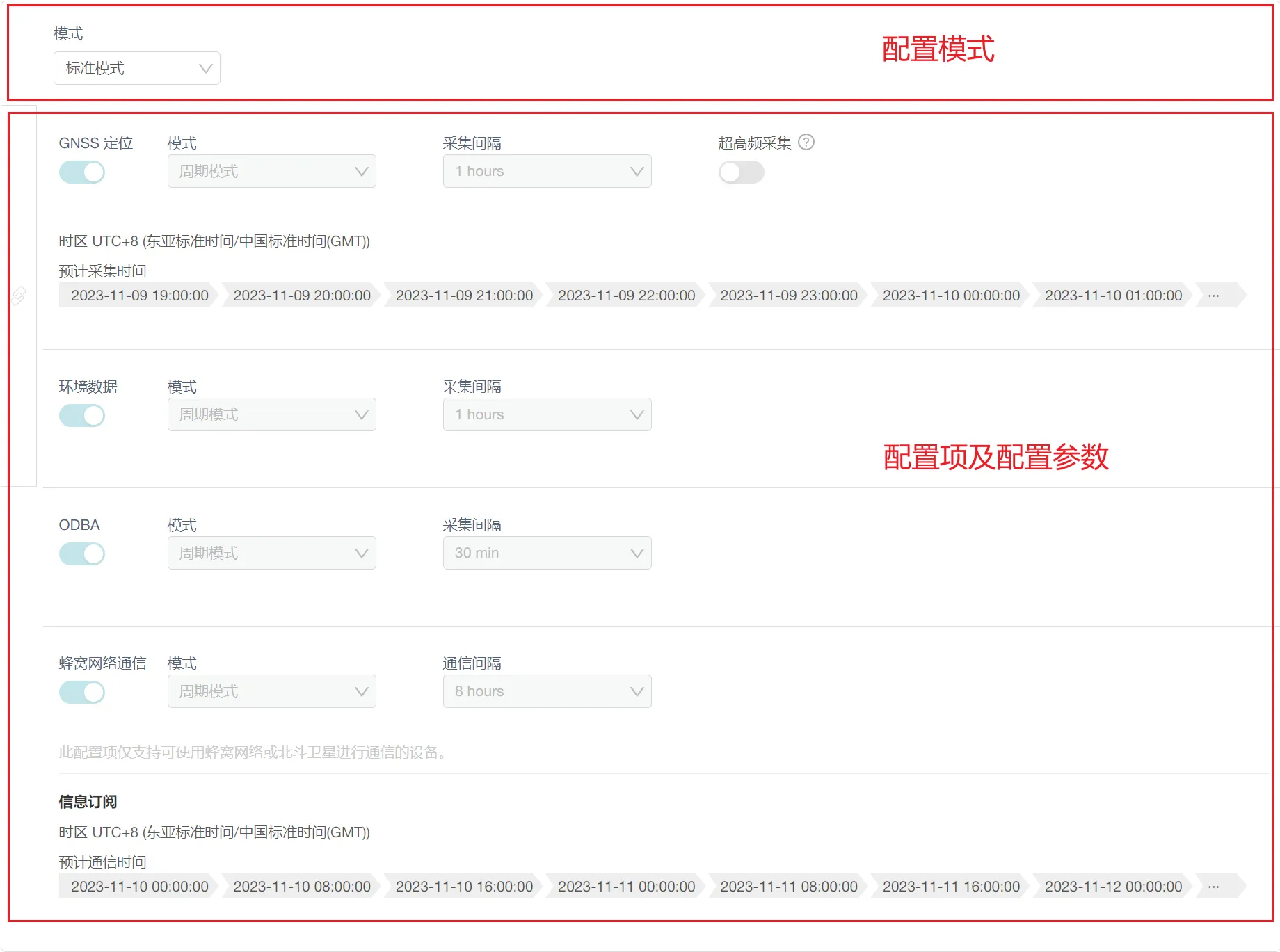This screenshot has height=952, width=1280.
Task: Click the 2023-11-10 01:00:00 collection time tag
Action: [1113, 296]
